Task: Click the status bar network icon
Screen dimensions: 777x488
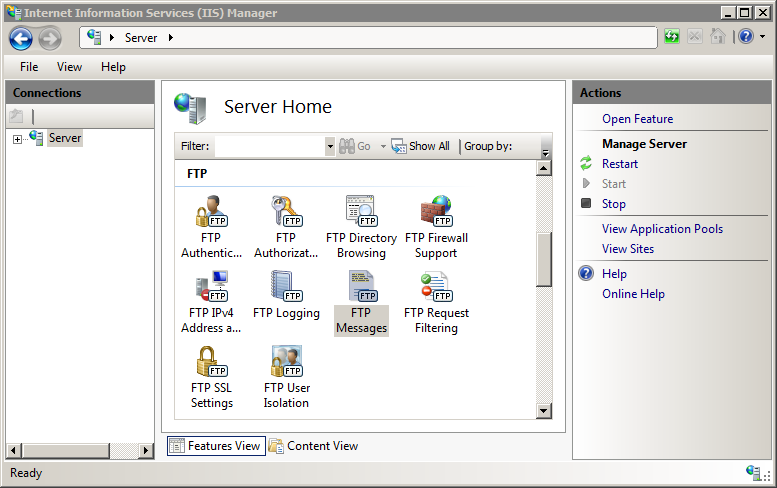Action: coord(754,472)
